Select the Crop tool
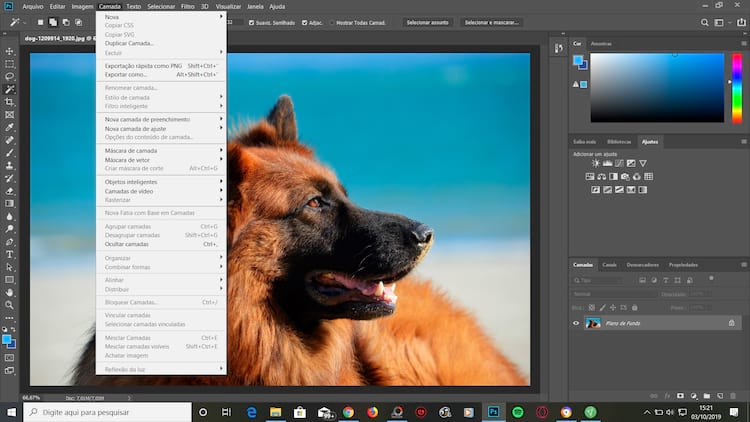 coord(10,102)
